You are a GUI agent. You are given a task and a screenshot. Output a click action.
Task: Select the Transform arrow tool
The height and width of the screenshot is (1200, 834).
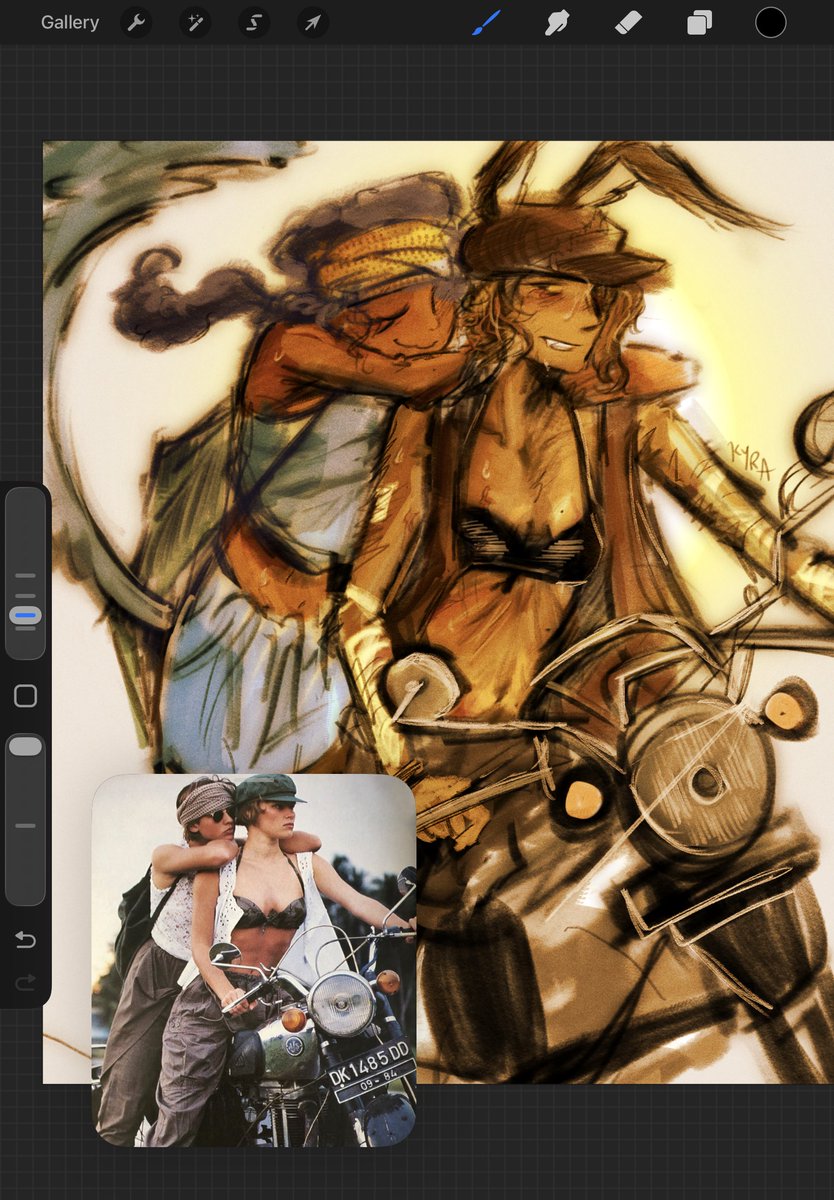click(313, 22)
